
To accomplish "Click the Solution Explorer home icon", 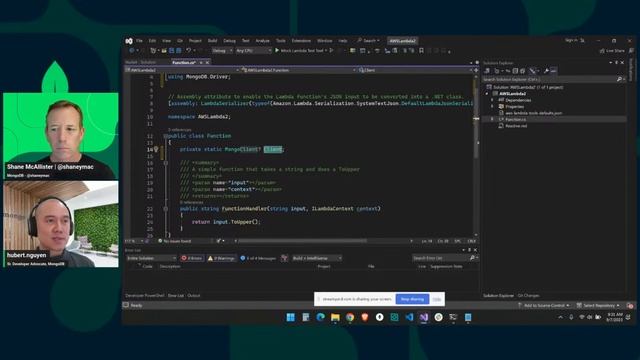I will [x=487, y=71].
